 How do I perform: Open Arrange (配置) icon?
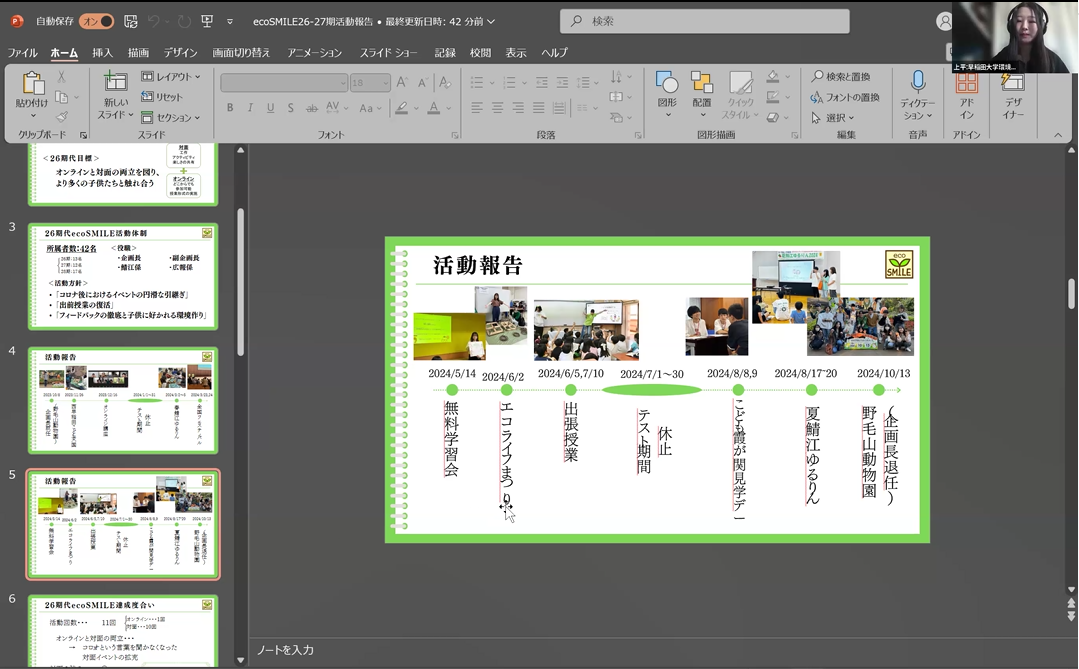[x=701, y=83]
